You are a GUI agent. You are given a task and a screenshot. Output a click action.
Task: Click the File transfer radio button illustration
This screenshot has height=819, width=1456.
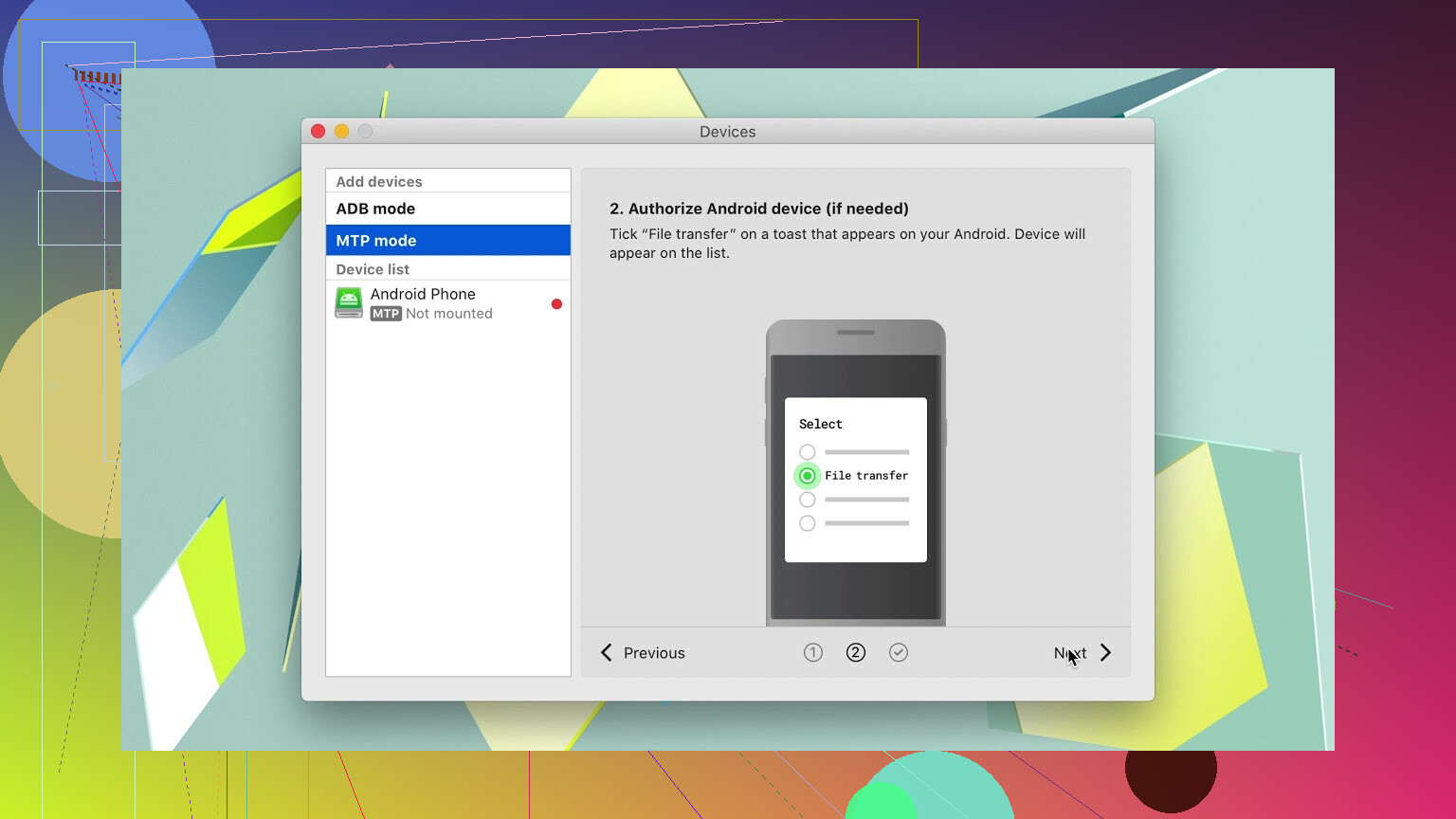click(808, 476)
